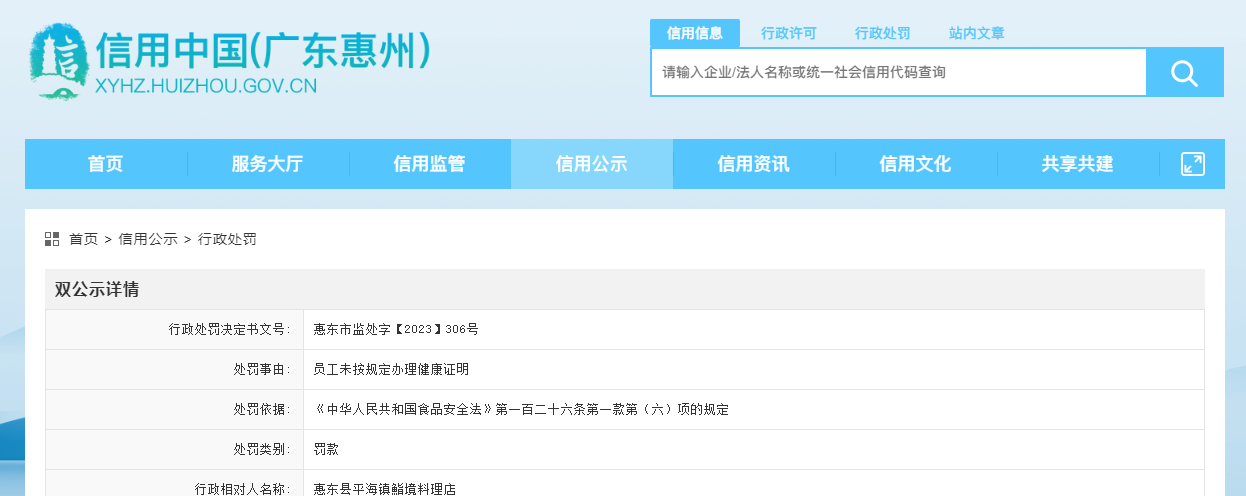Click the breadcrumb grid icon
Image resolution: width=1246 pixels, height=496 pixels.
point(52,239)
